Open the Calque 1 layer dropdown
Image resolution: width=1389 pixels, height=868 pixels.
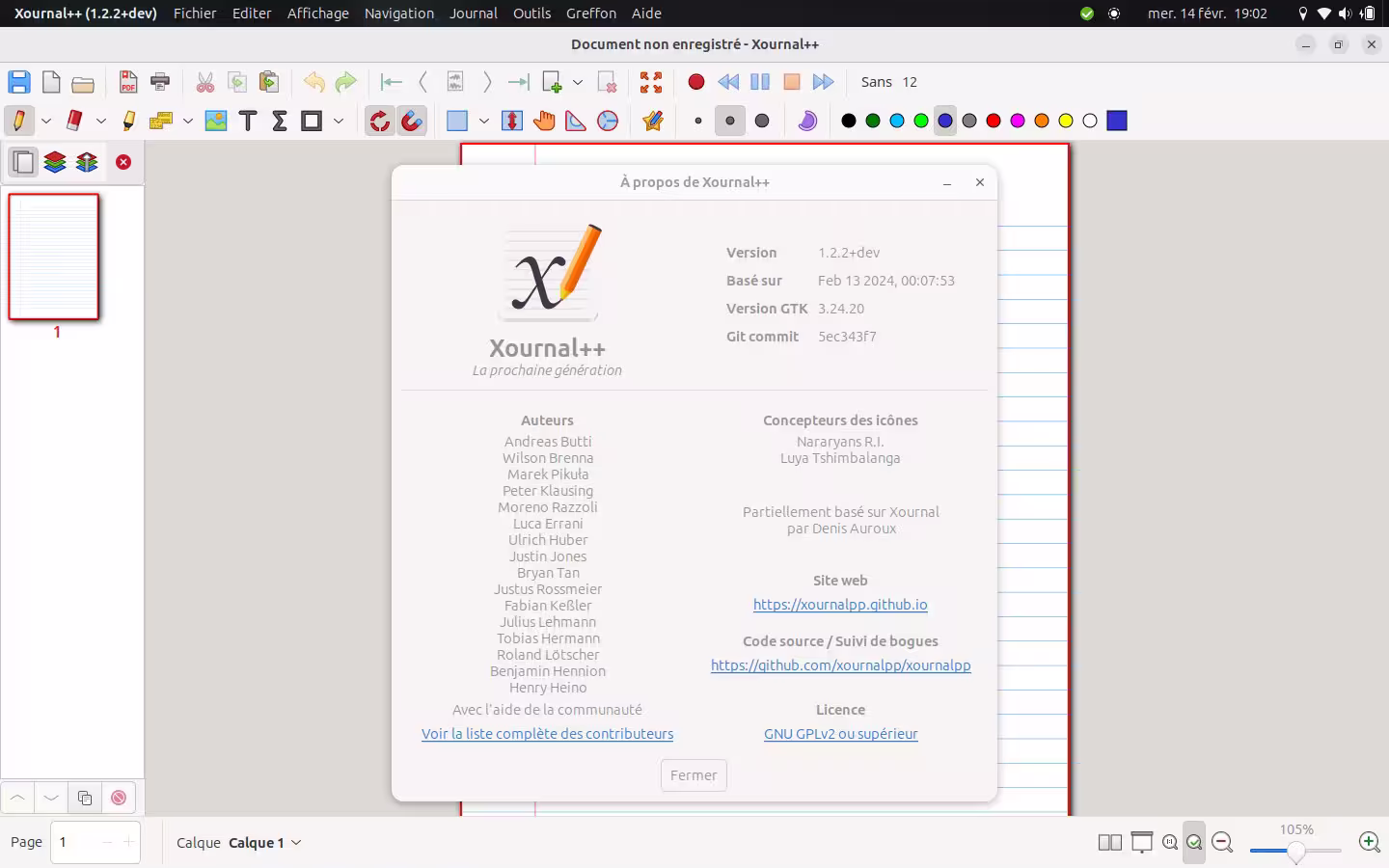click(x=265, y=842)
